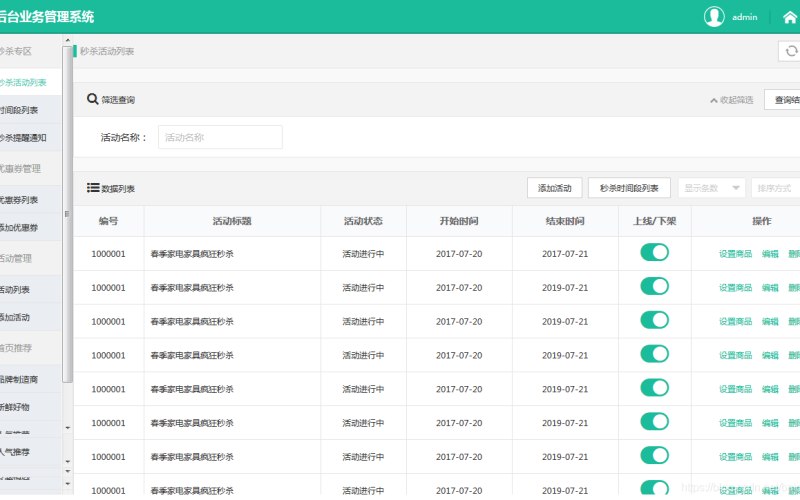
Task: Click the 秒杀时间段列表 button
Action: pyautogui.click(x=629, y=188)
